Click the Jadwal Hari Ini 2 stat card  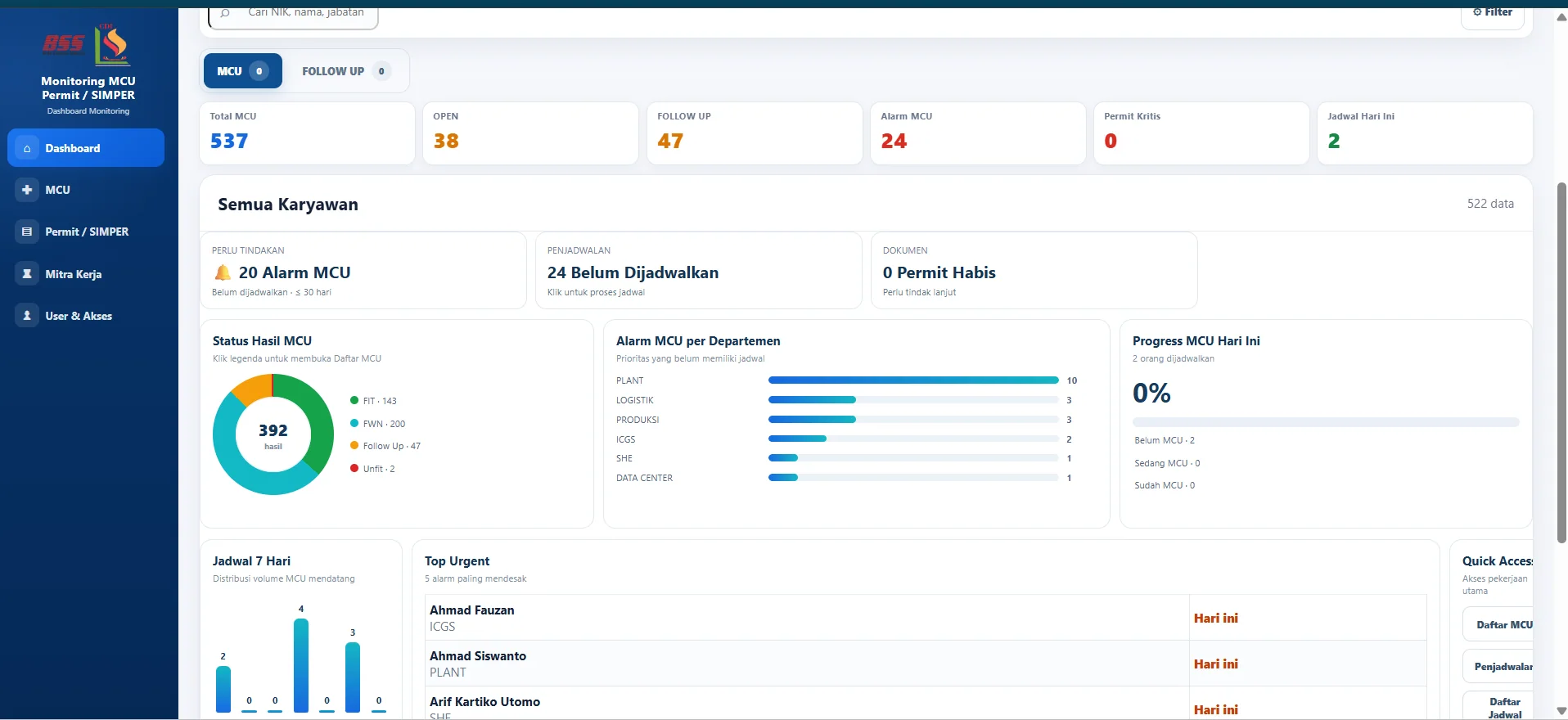(x=1425, y=133)
